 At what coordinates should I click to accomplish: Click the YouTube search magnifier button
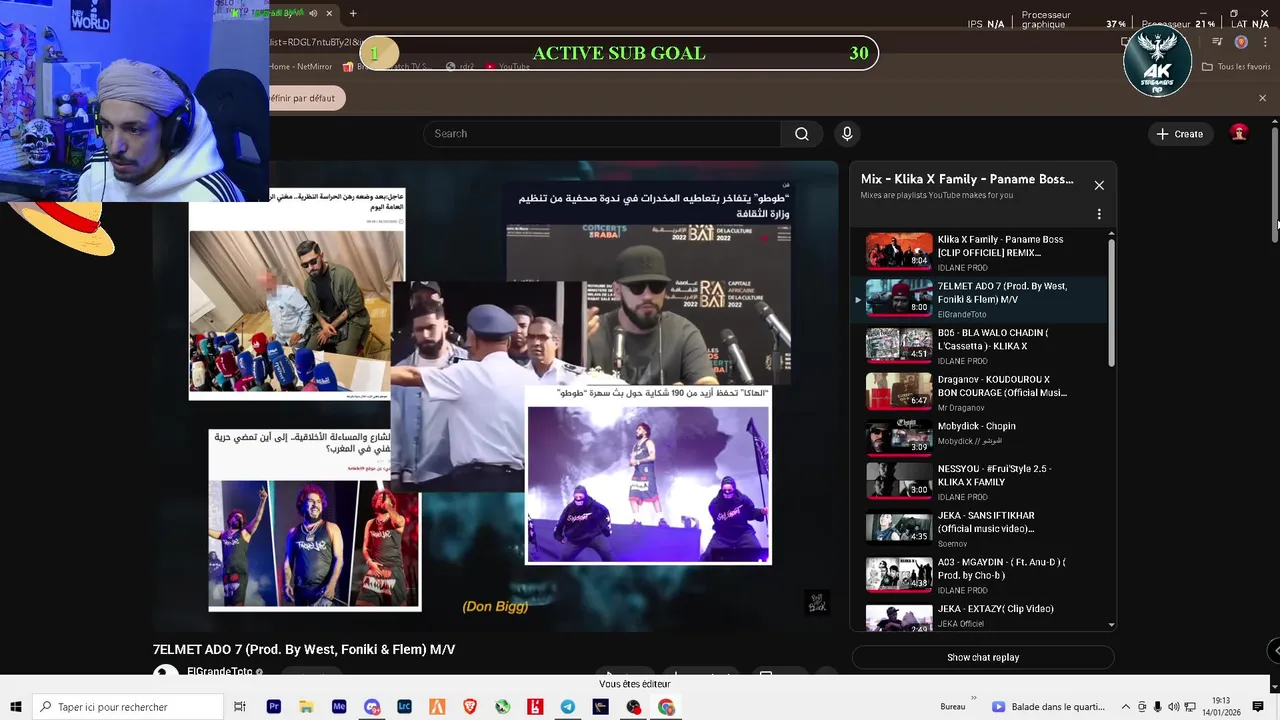pos(802,134)
